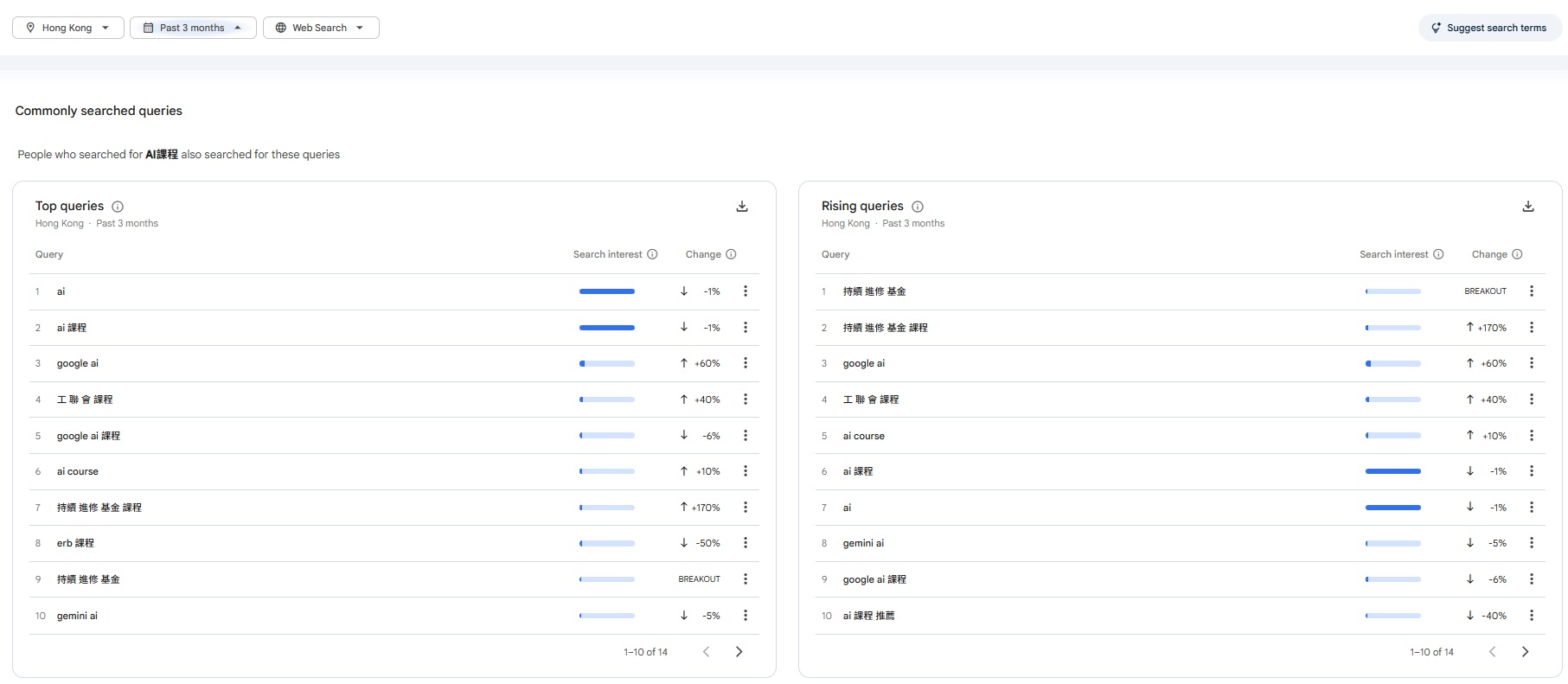Open more options for 'google ai 課程' top query
Viewport: 1568px width, 684px height.
tap(746, 436)
